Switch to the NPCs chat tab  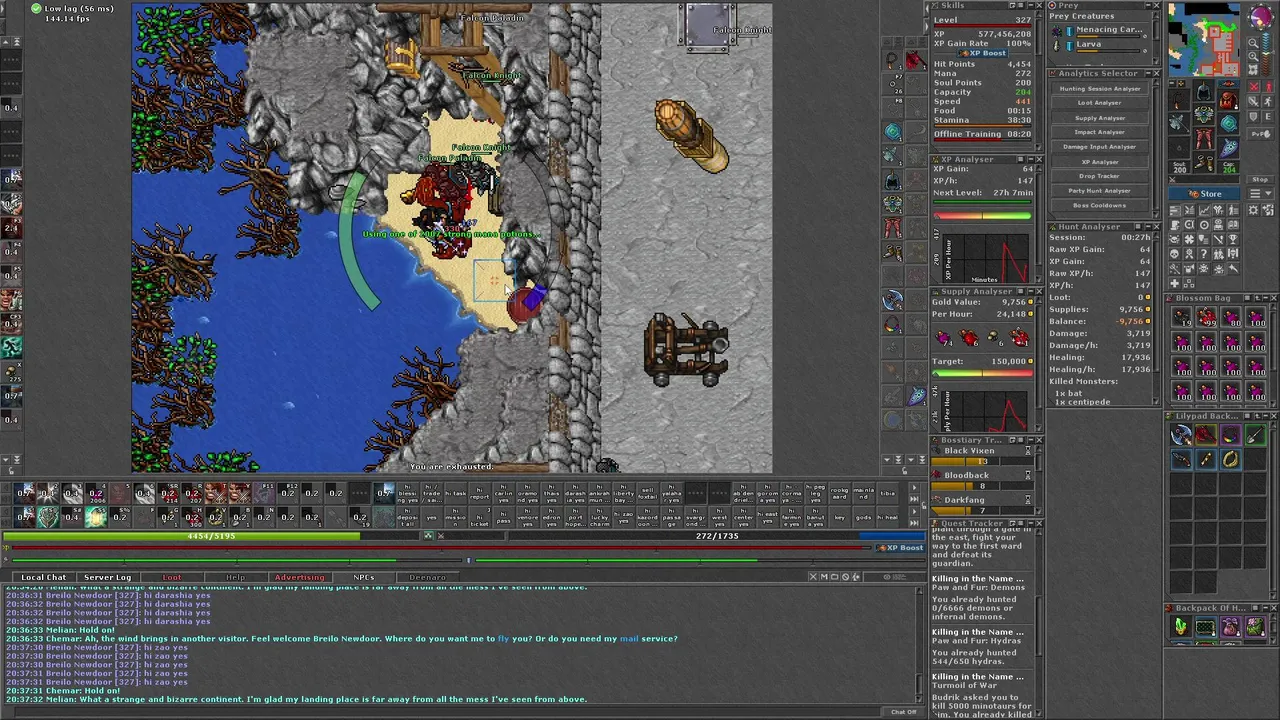363,577
